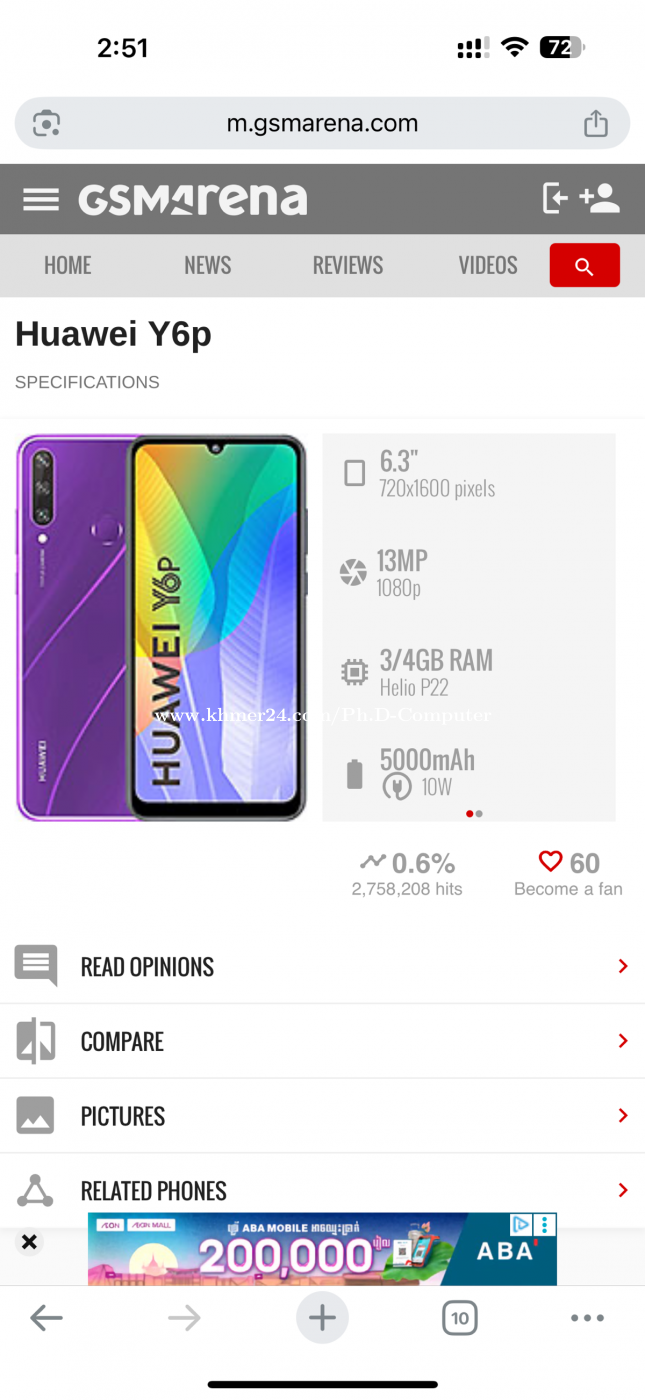Go back with browser back arrow
The image size is (645, 1400).
point(46,1318)
